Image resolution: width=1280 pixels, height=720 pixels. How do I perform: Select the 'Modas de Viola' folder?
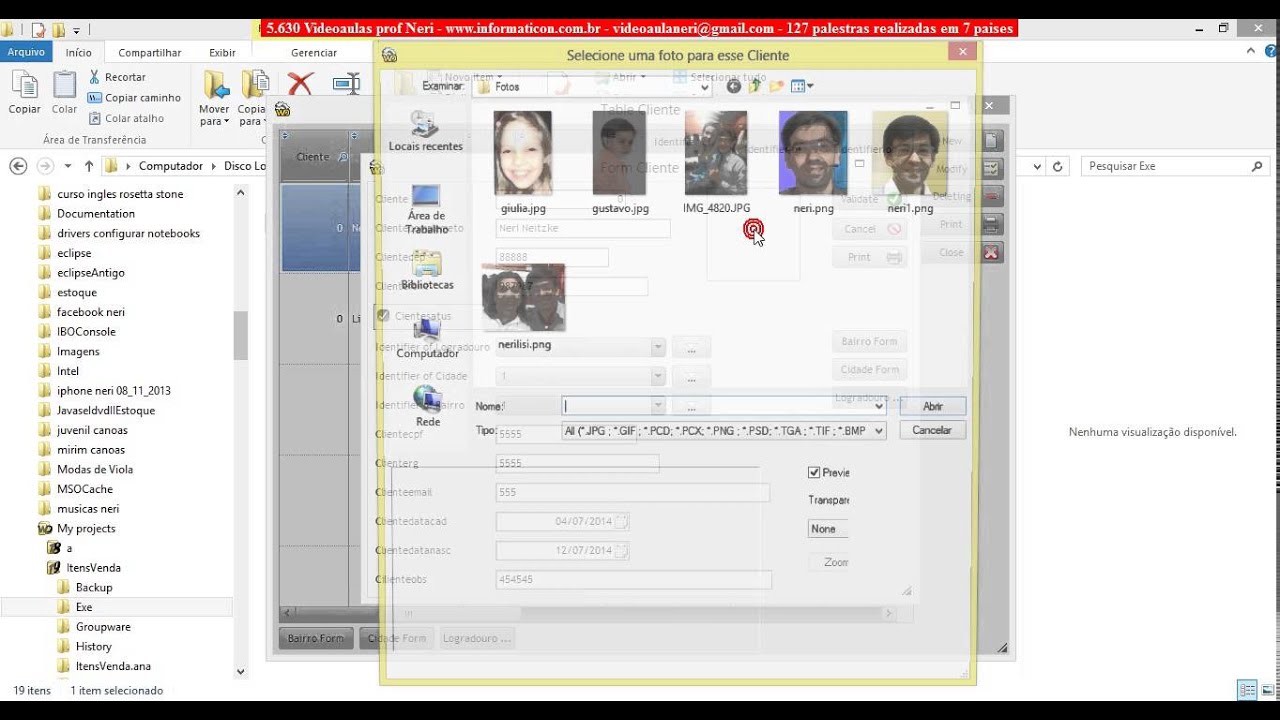coord(95,469)
